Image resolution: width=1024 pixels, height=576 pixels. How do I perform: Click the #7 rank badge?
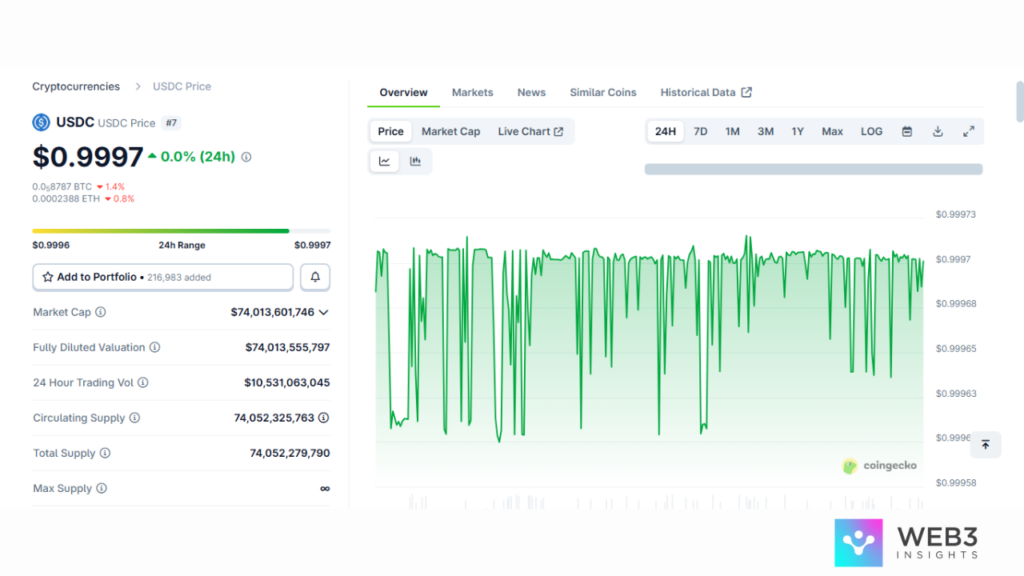[x=171, y=123]
